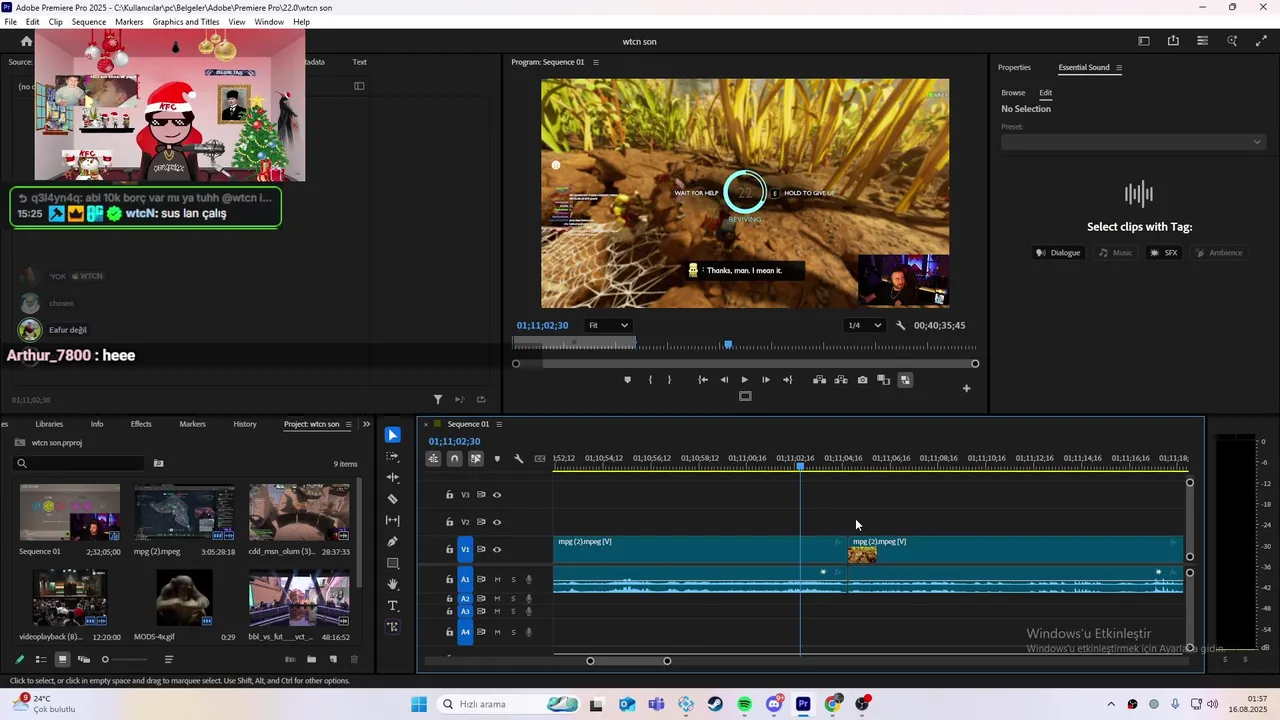
Task: Select the Ripple Edit tool
Action: click(392, 478)
